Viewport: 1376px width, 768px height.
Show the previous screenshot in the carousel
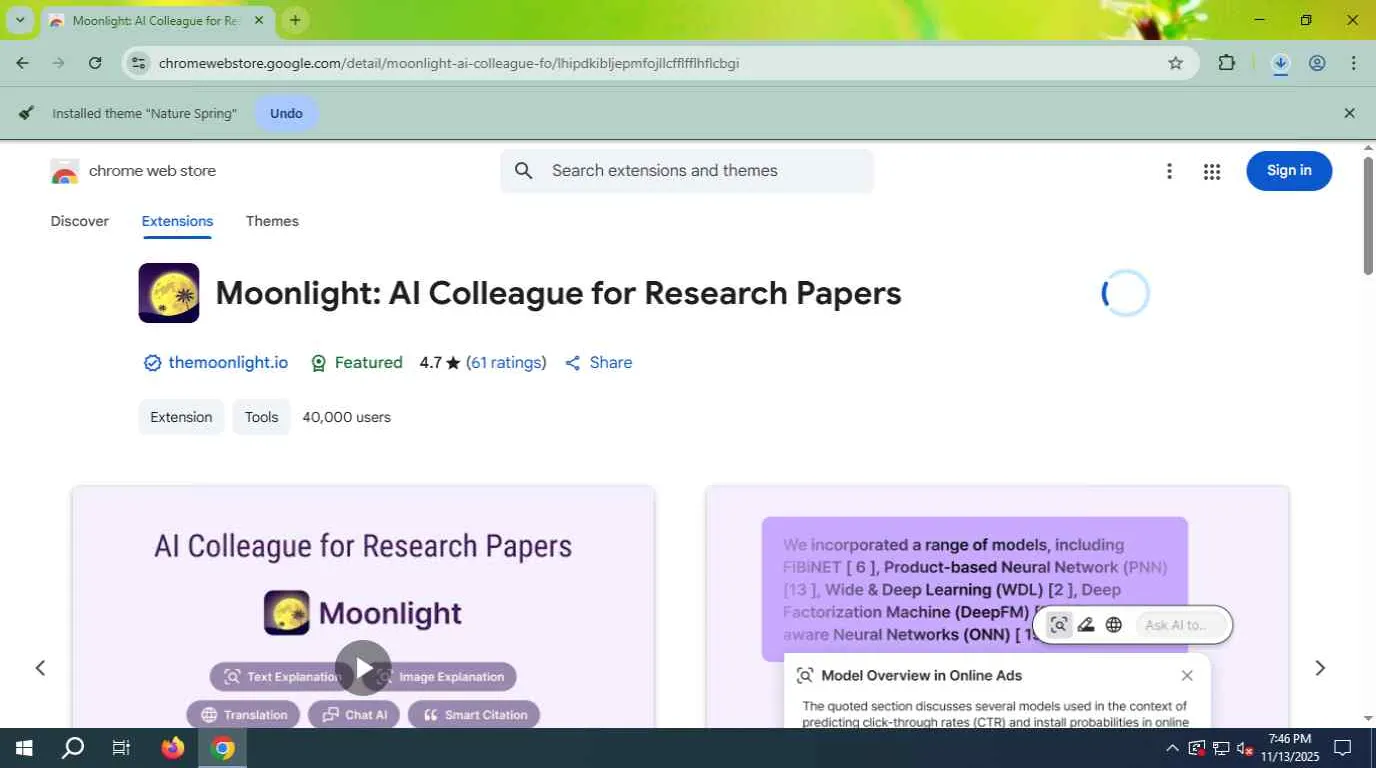point(40,668)
